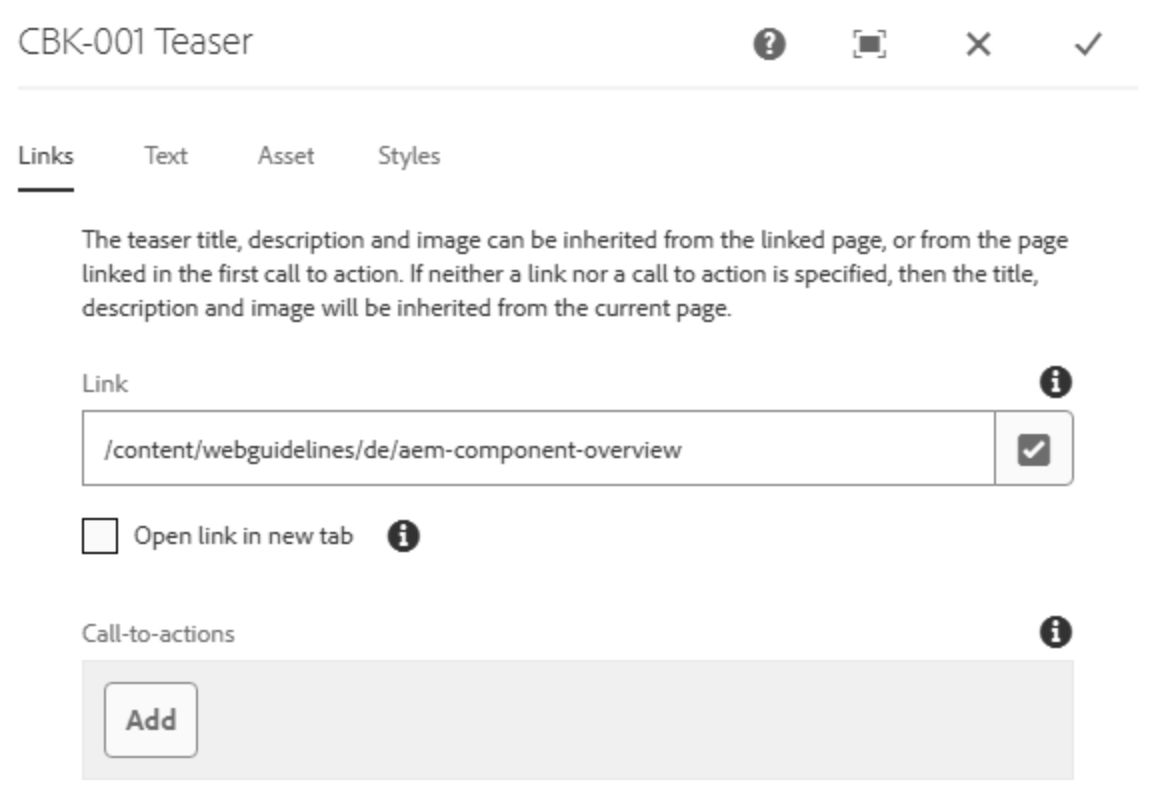The width and height of the screenshot is (1154, 804).
Task: Switch to the Text tab
Action: [166, 156]
